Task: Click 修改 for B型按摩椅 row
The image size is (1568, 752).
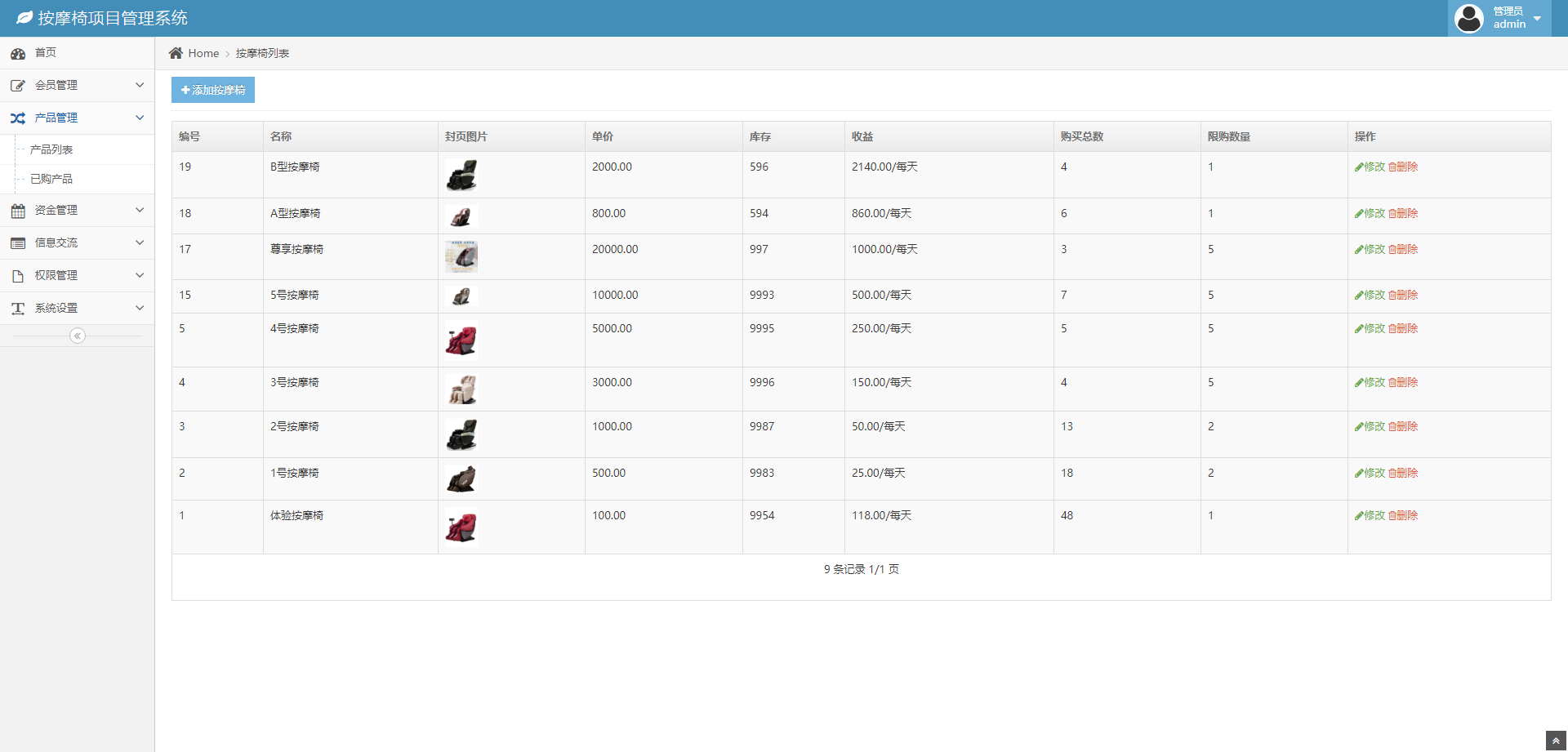Action: click(1370, 167)
